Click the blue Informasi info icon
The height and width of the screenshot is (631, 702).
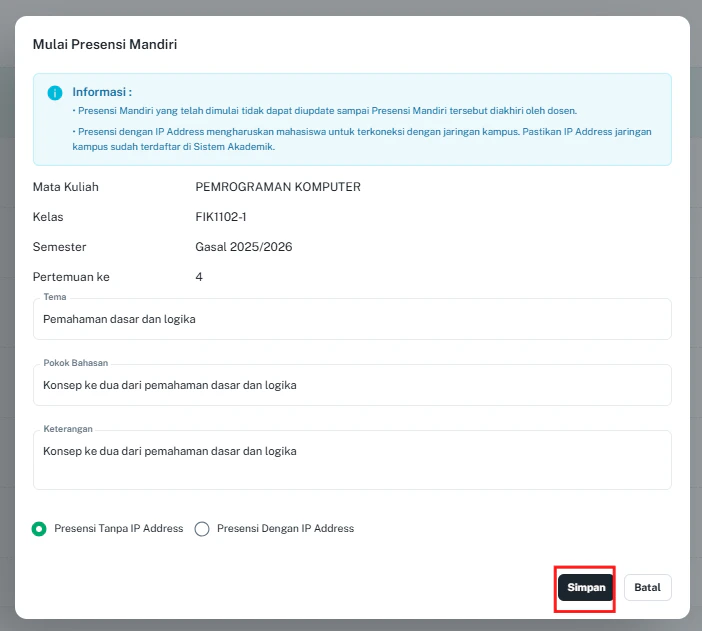55,93
